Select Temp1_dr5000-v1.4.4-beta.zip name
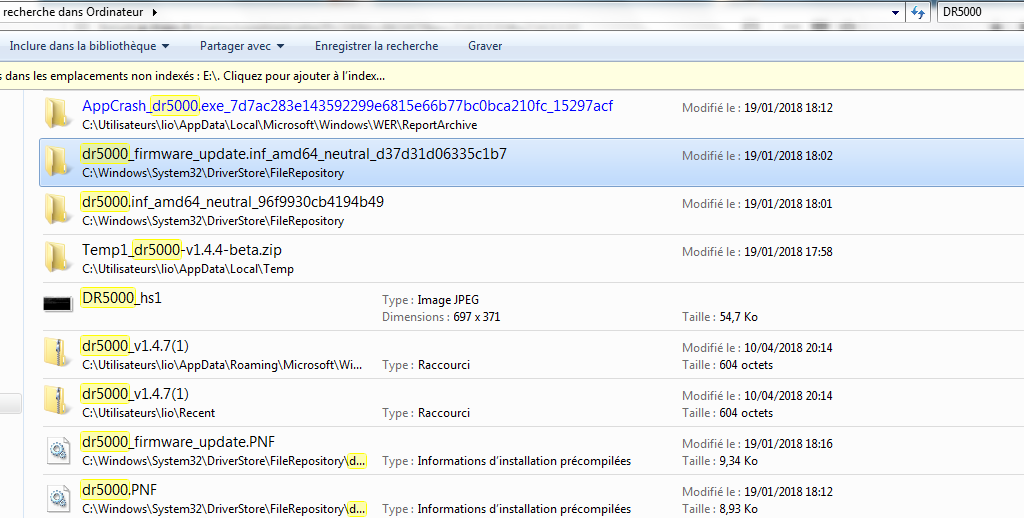Image resolution: width=1024 pixels, height=518 pixels. [182, 250]
